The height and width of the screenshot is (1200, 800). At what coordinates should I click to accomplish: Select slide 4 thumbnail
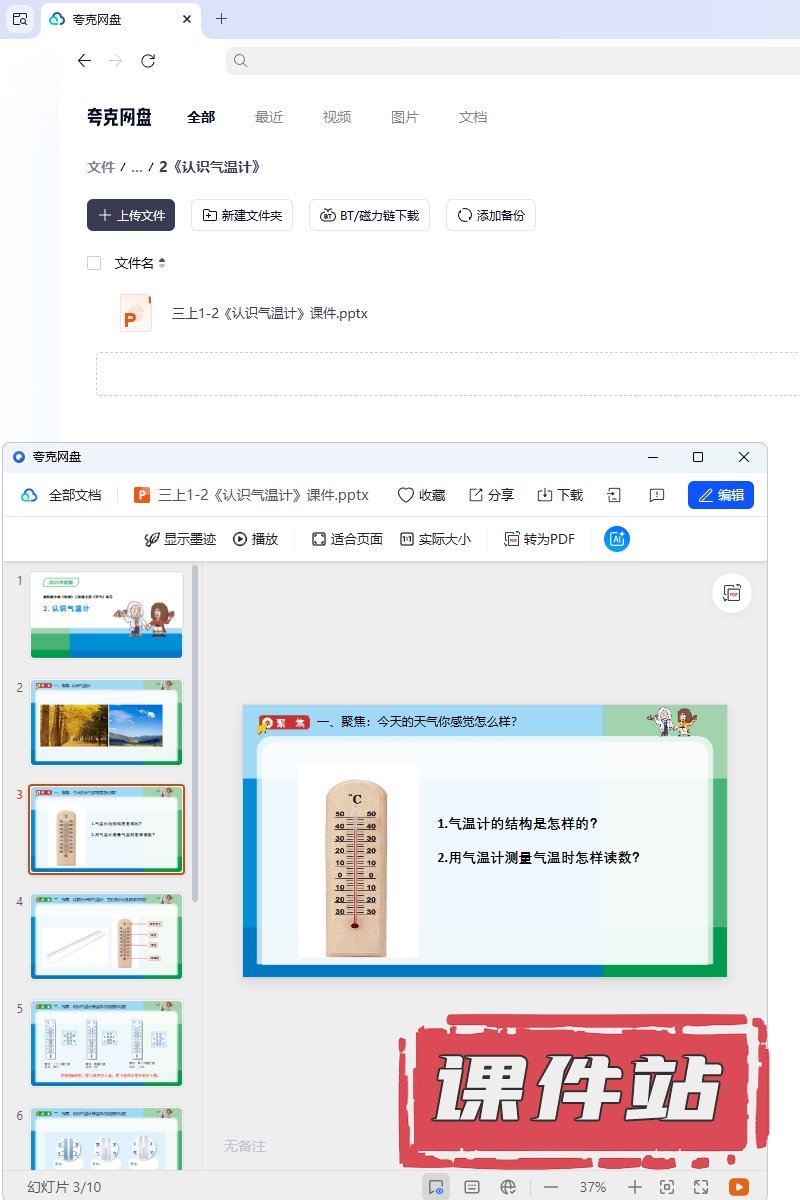click(x=107, y=936)
